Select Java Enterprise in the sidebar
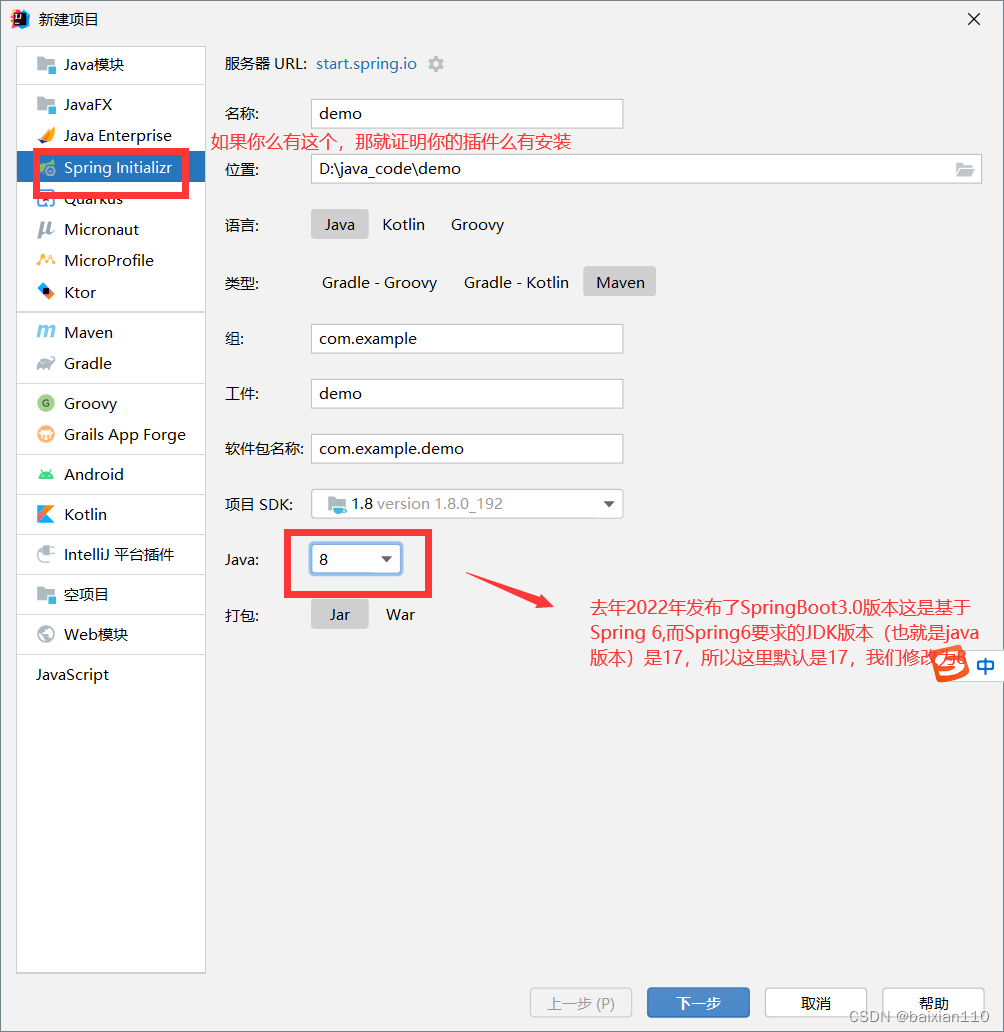This screenshot has height=1032, width=1004. point(118,136)
